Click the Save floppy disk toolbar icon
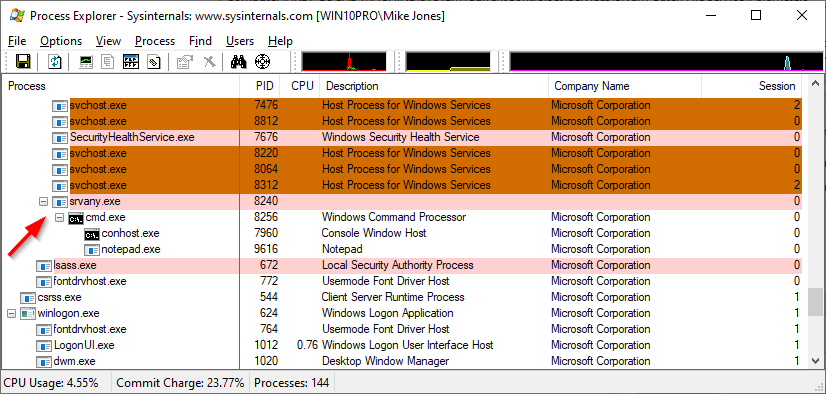The height and width of the screenshot is (394, 826). (x=23, y=62)
